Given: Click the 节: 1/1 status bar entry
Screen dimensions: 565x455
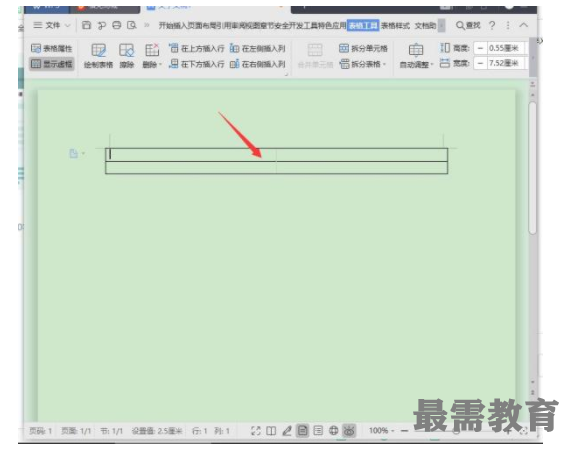Looking at the screenshot, I should [x=111, y=431].
